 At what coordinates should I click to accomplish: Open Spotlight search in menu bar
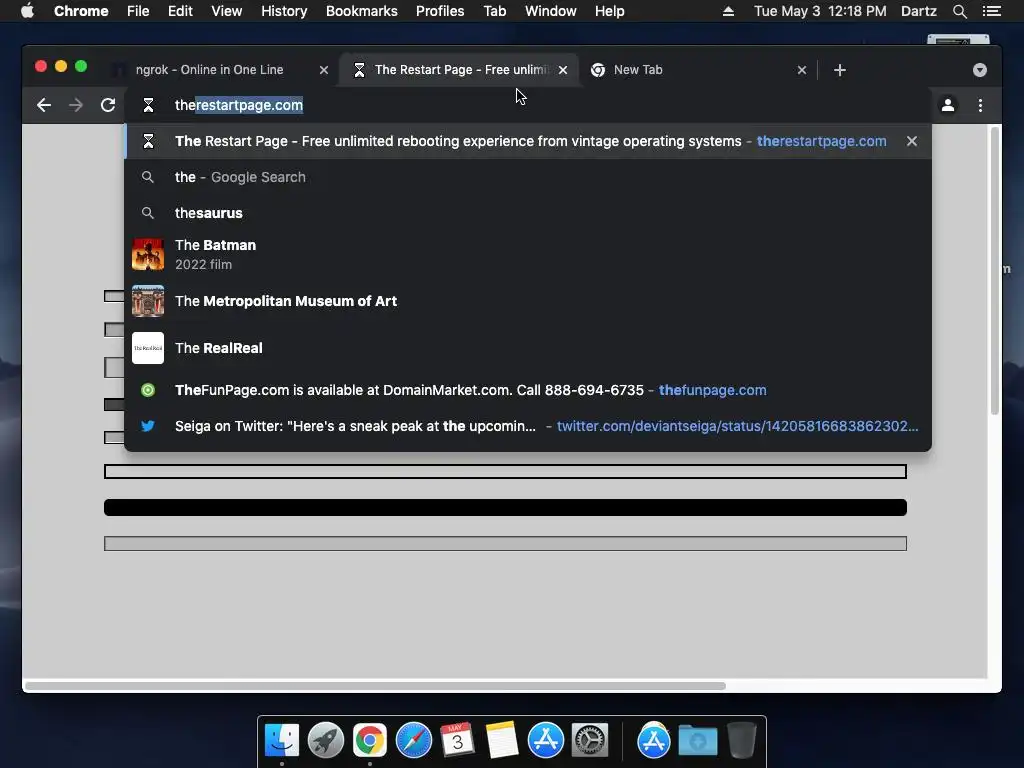(x=959, y=11)
